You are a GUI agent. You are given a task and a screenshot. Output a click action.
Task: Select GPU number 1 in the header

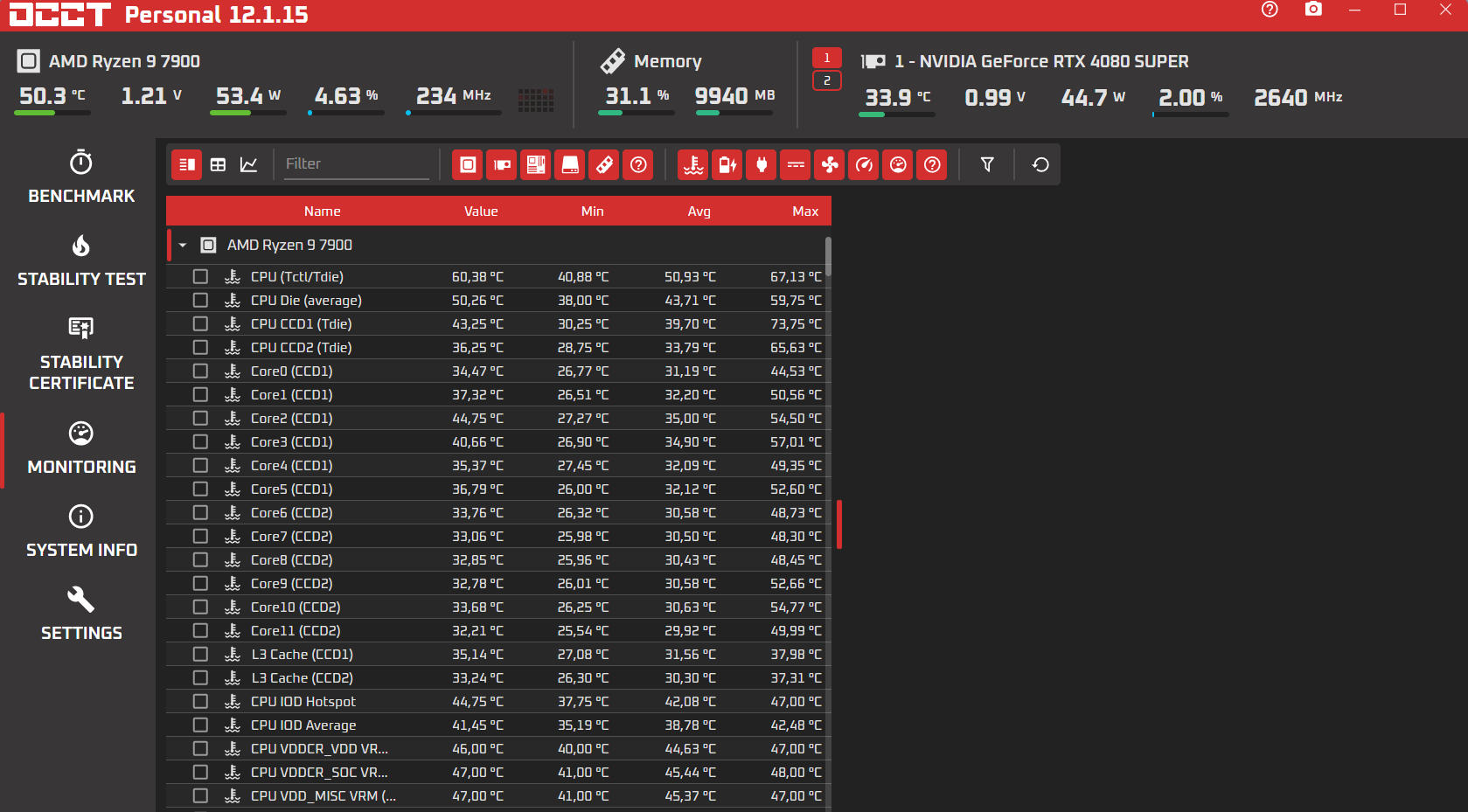(x=827, y=58)
